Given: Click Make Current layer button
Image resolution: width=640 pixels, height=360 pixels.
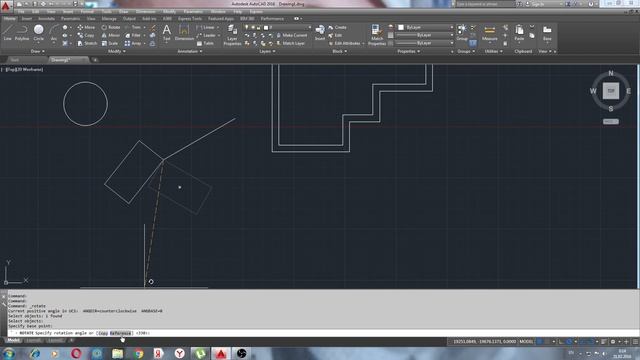Looking at the screenshot, I should coord(291,36).
